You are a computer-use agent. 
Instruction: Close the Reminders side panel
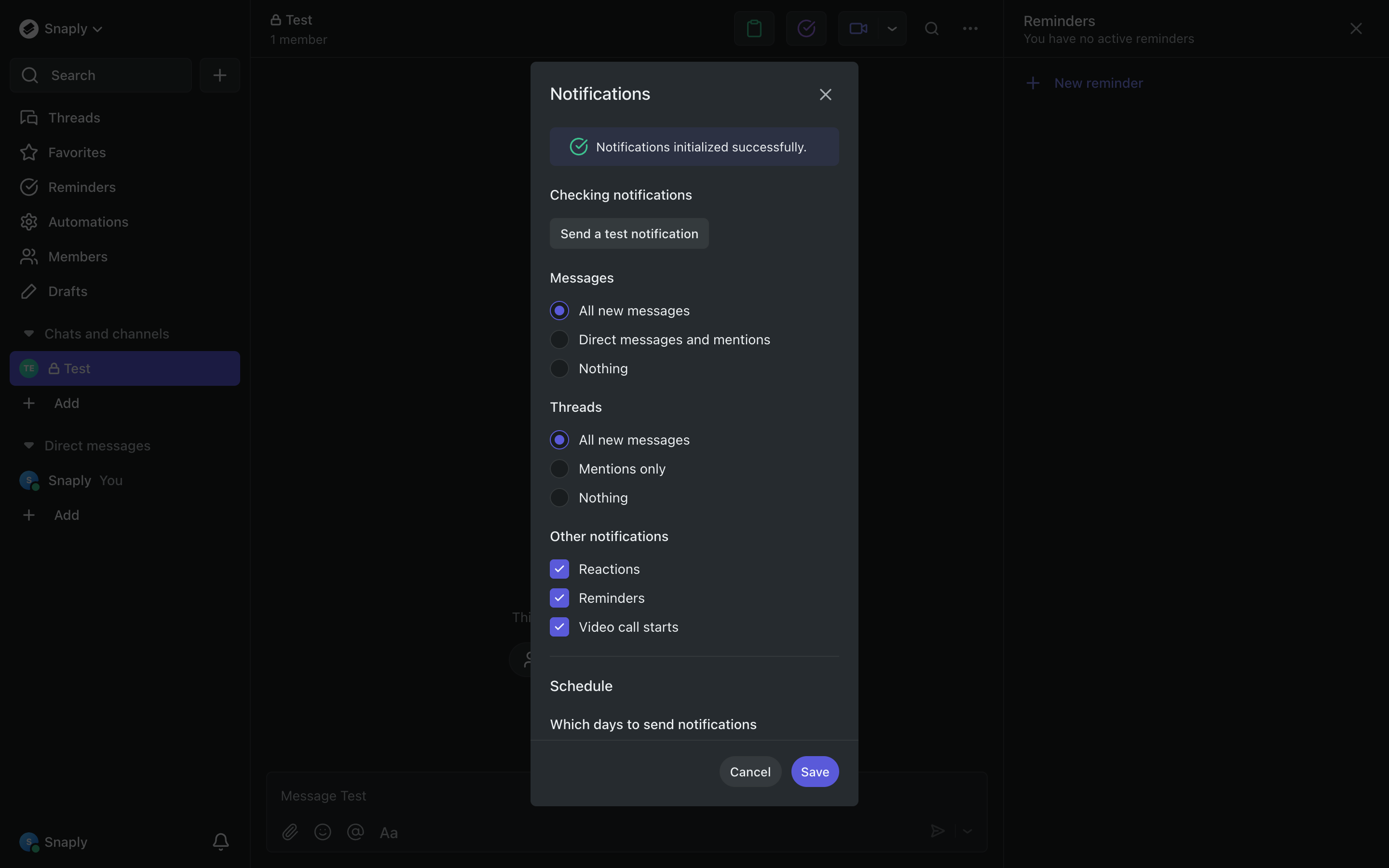tap(1356, 29)
